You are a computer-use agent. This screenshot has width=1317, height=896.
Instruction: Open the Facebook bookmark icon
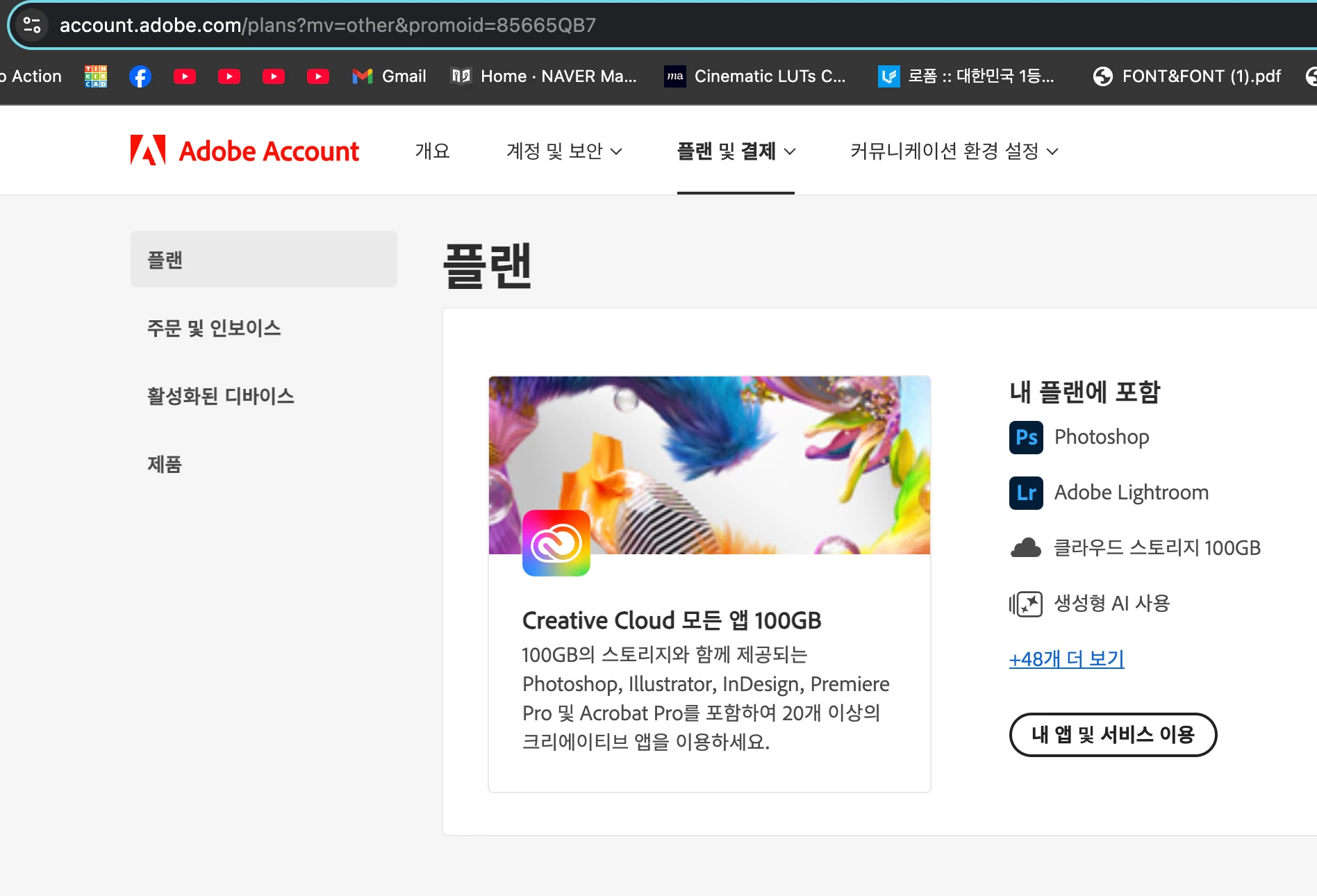tap(140, 76)
